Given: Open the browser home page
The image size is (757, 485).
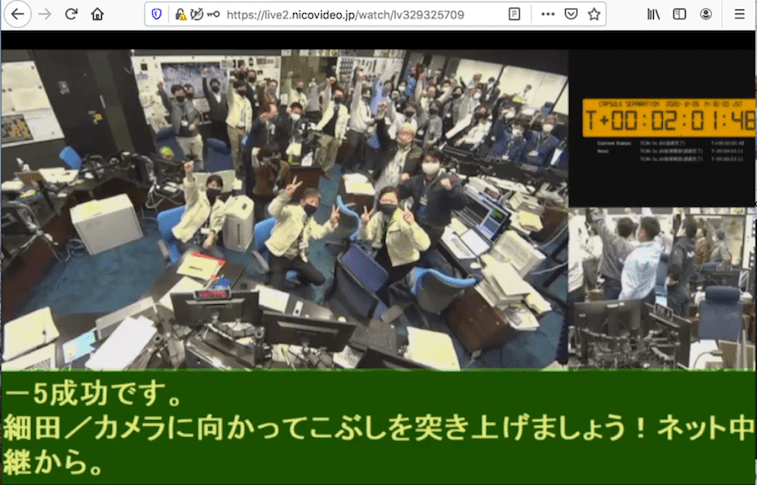Looking at the screenshot, I should 97,14.
